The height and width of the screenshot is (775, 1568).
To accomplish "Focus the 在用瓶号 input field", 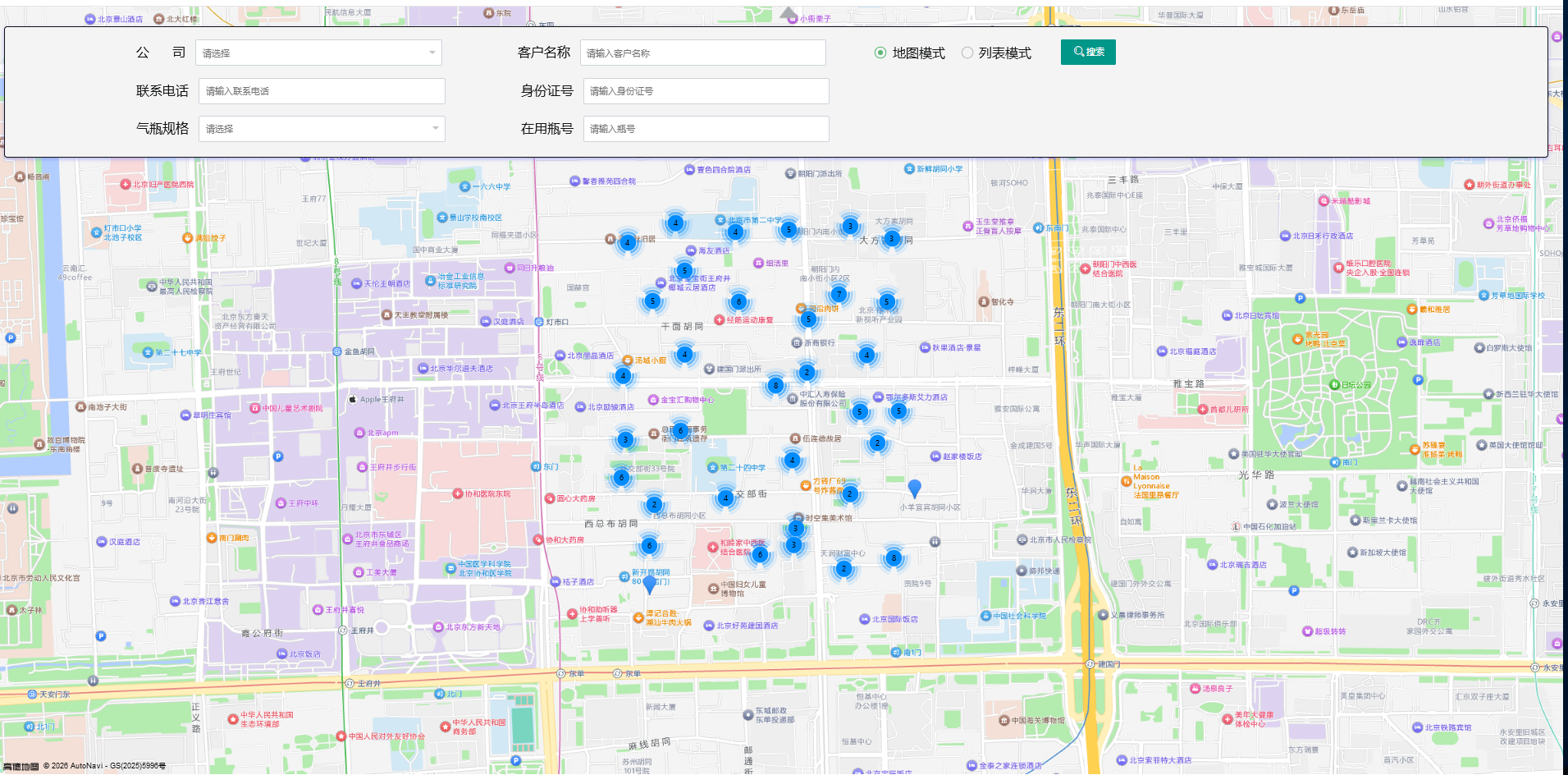I will 706,129.
